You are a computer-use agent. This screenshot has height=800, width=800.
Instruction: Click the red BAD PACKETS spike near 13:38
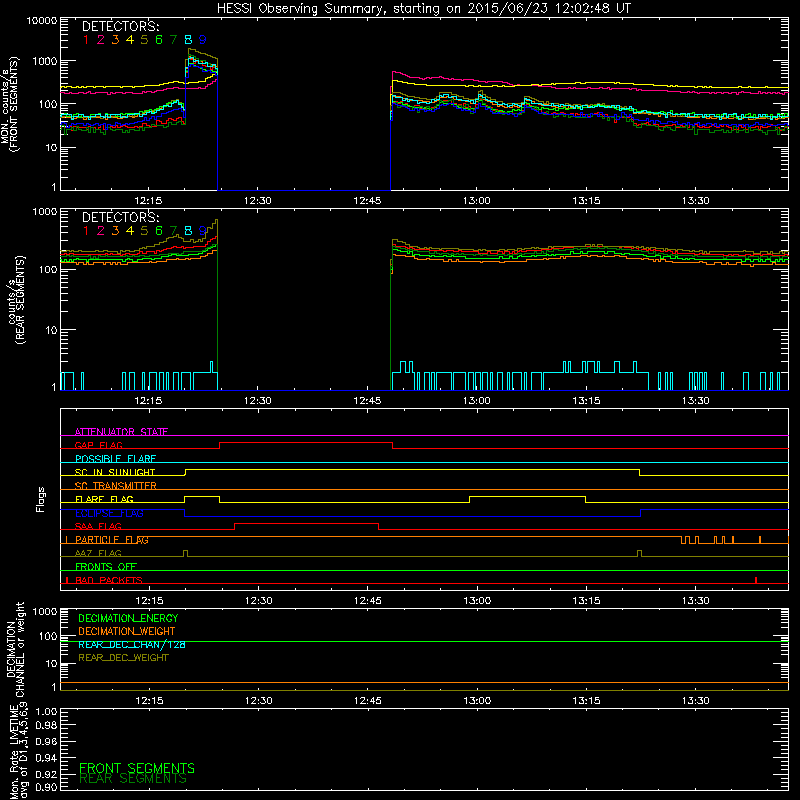756,580
